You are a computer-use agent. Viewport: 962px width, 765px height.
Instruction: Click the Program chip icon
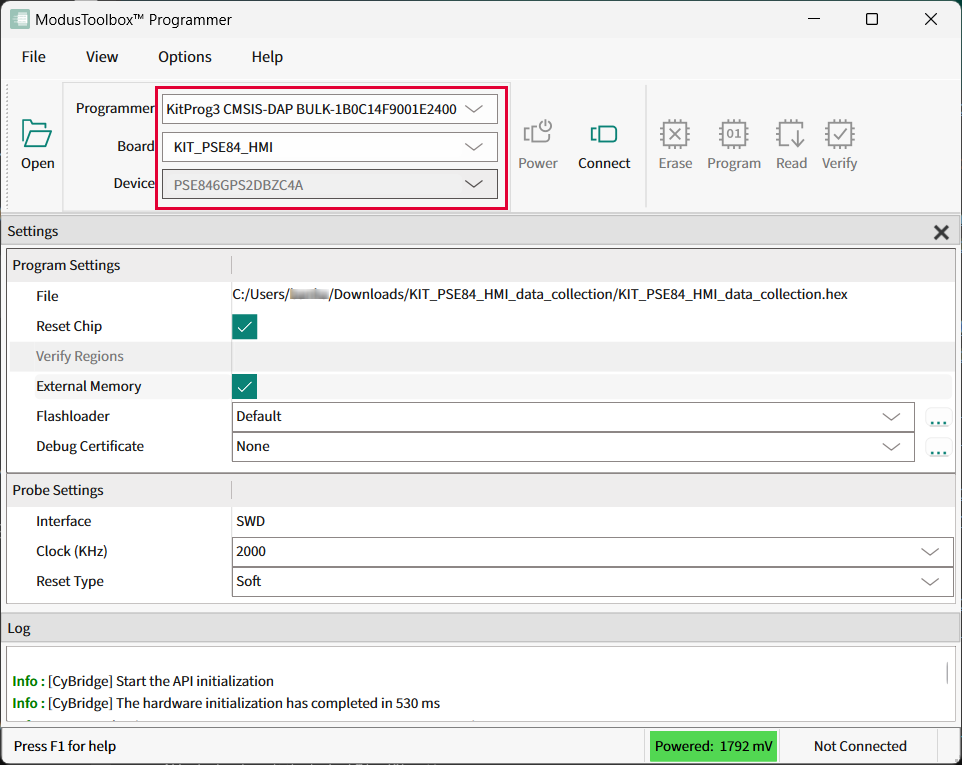[x=734, y=135]
